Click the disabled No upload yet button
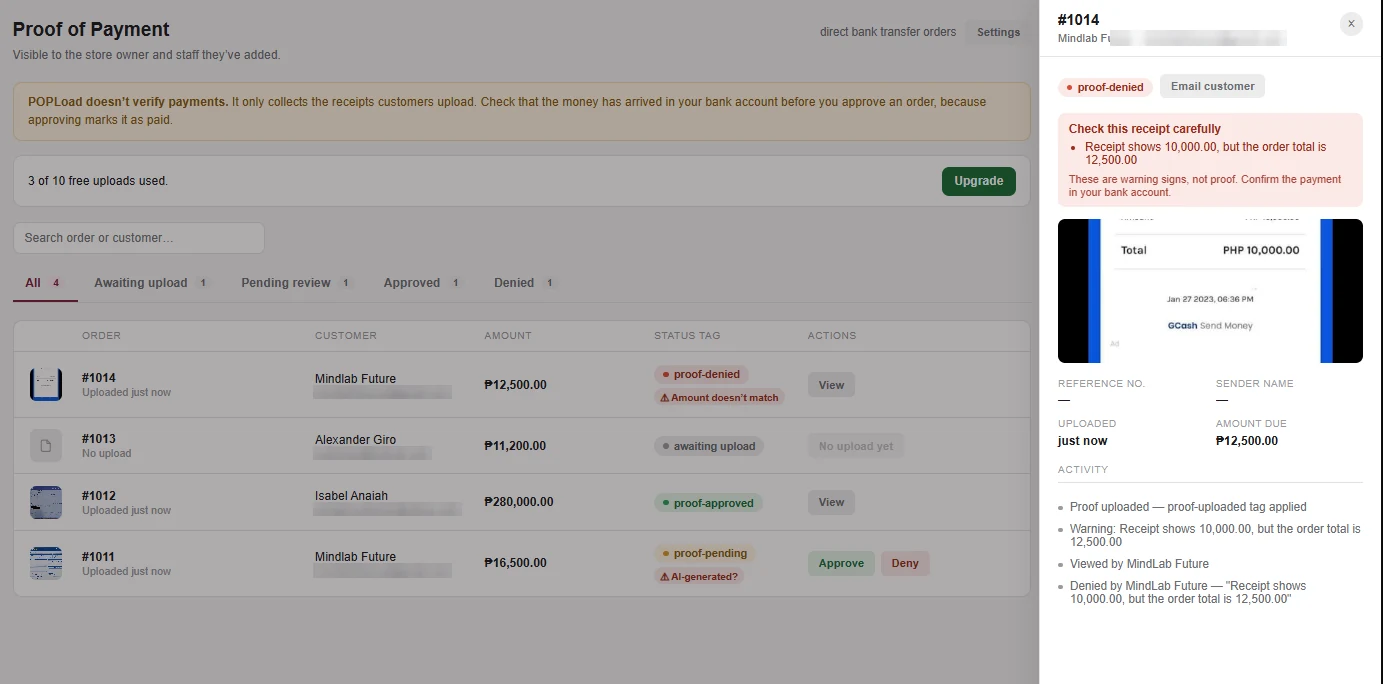The image size is (1383, 684). pos(856,446)
